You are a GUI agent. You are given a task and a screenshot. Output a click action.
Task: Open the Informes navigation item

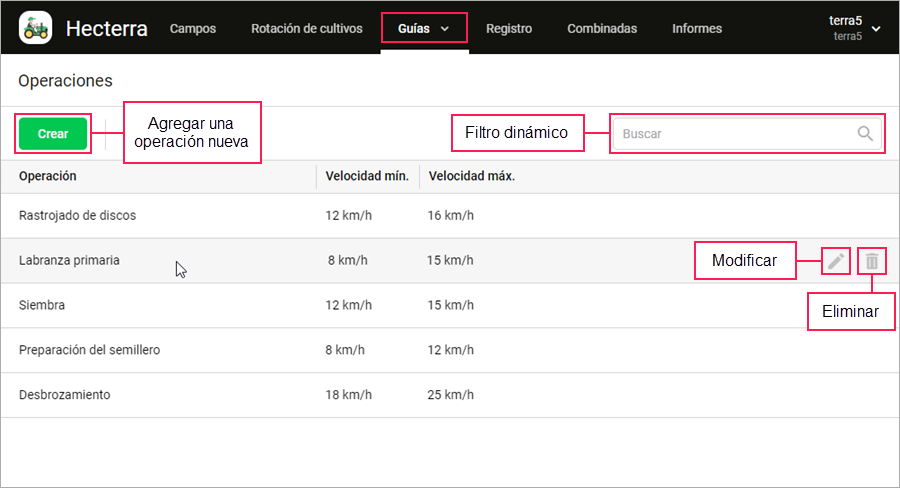697,29
